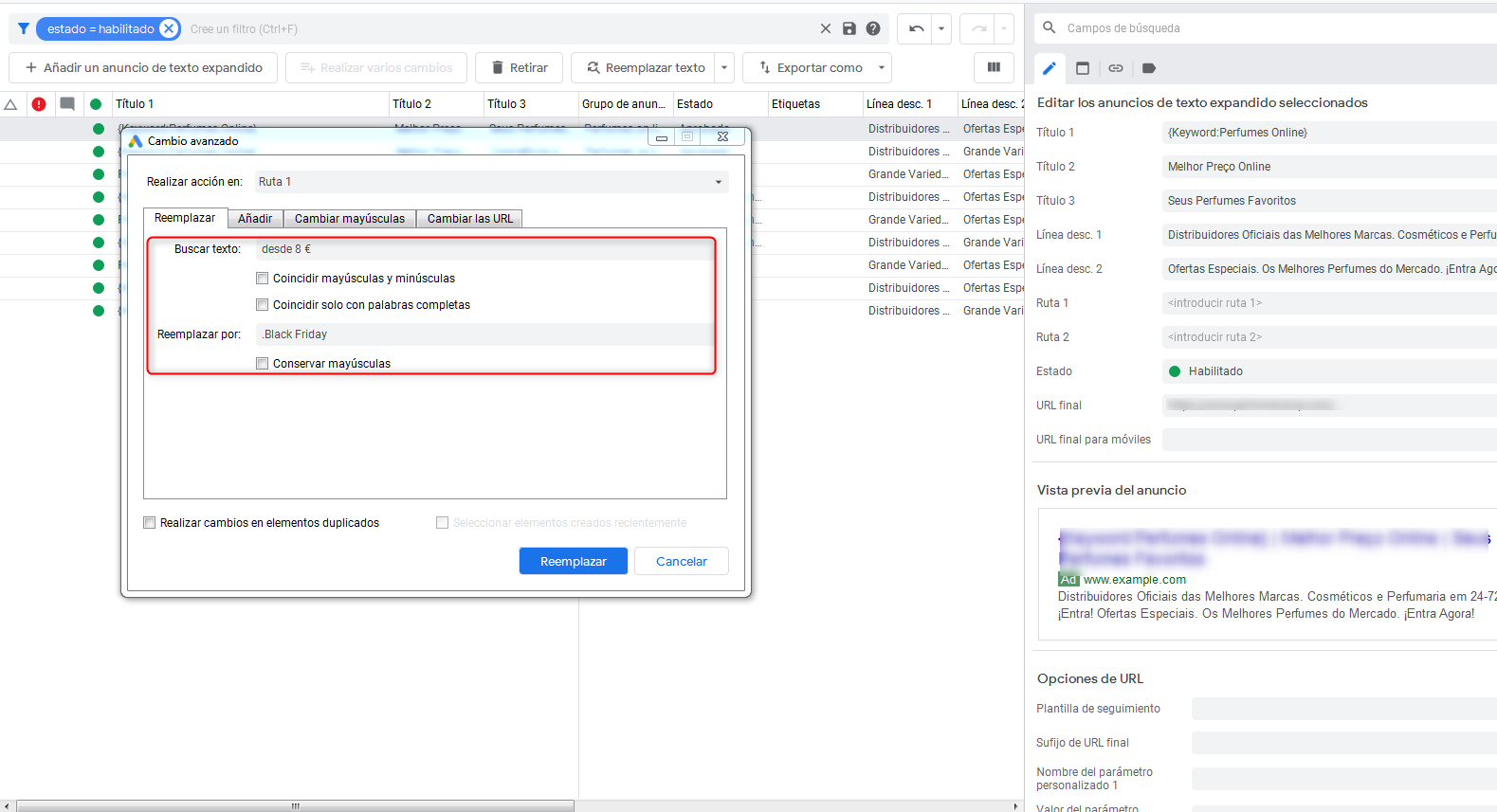Click the 'Buscar texto' input field
This screenshot has width=1497, height=812.
point(484,249)
